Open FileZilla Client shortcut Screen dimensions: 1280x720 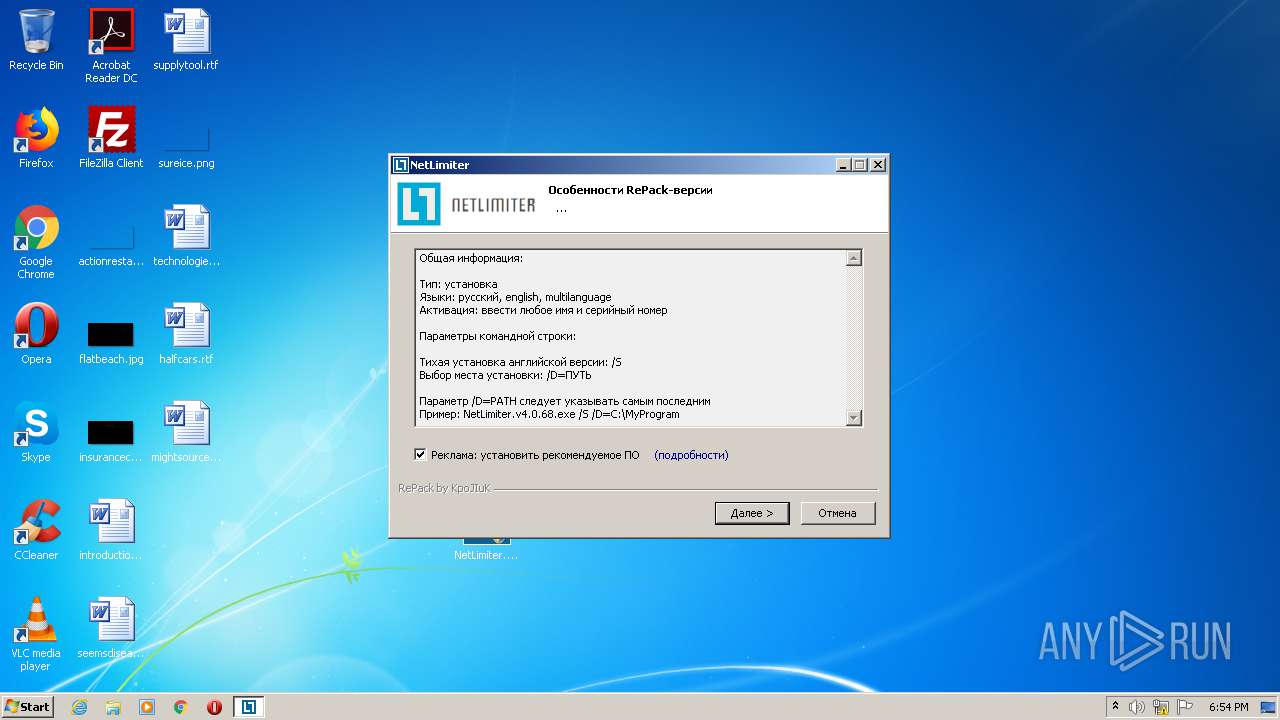point(111,138)
